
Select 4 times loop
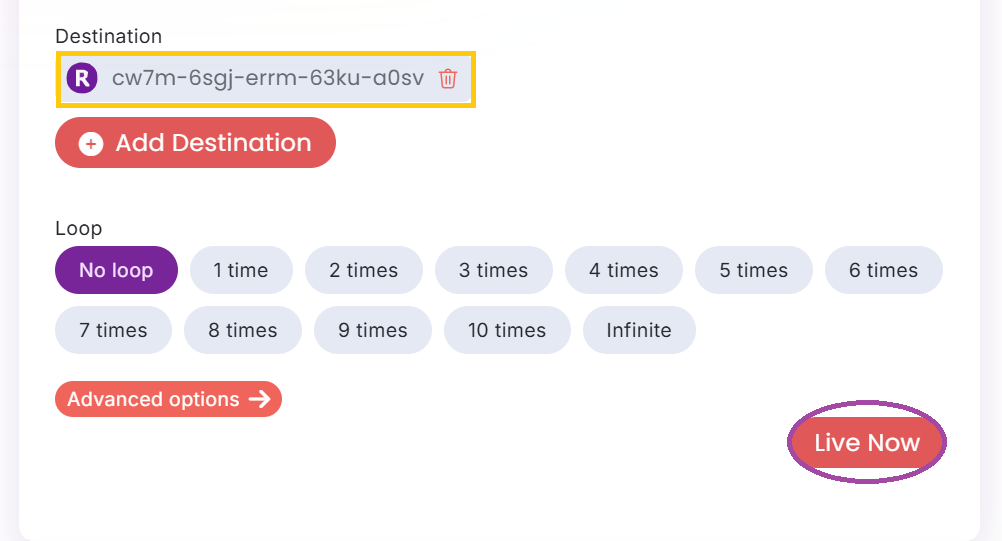[624, 270]
